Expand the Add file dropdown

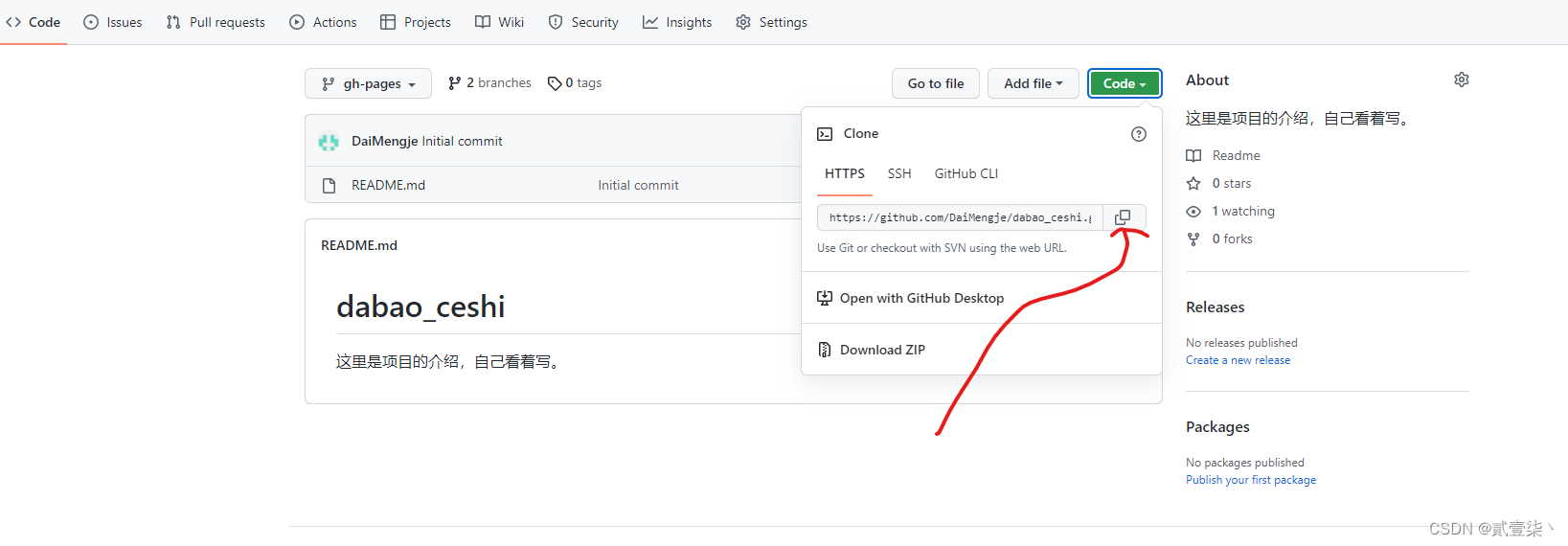[1034, 83]
